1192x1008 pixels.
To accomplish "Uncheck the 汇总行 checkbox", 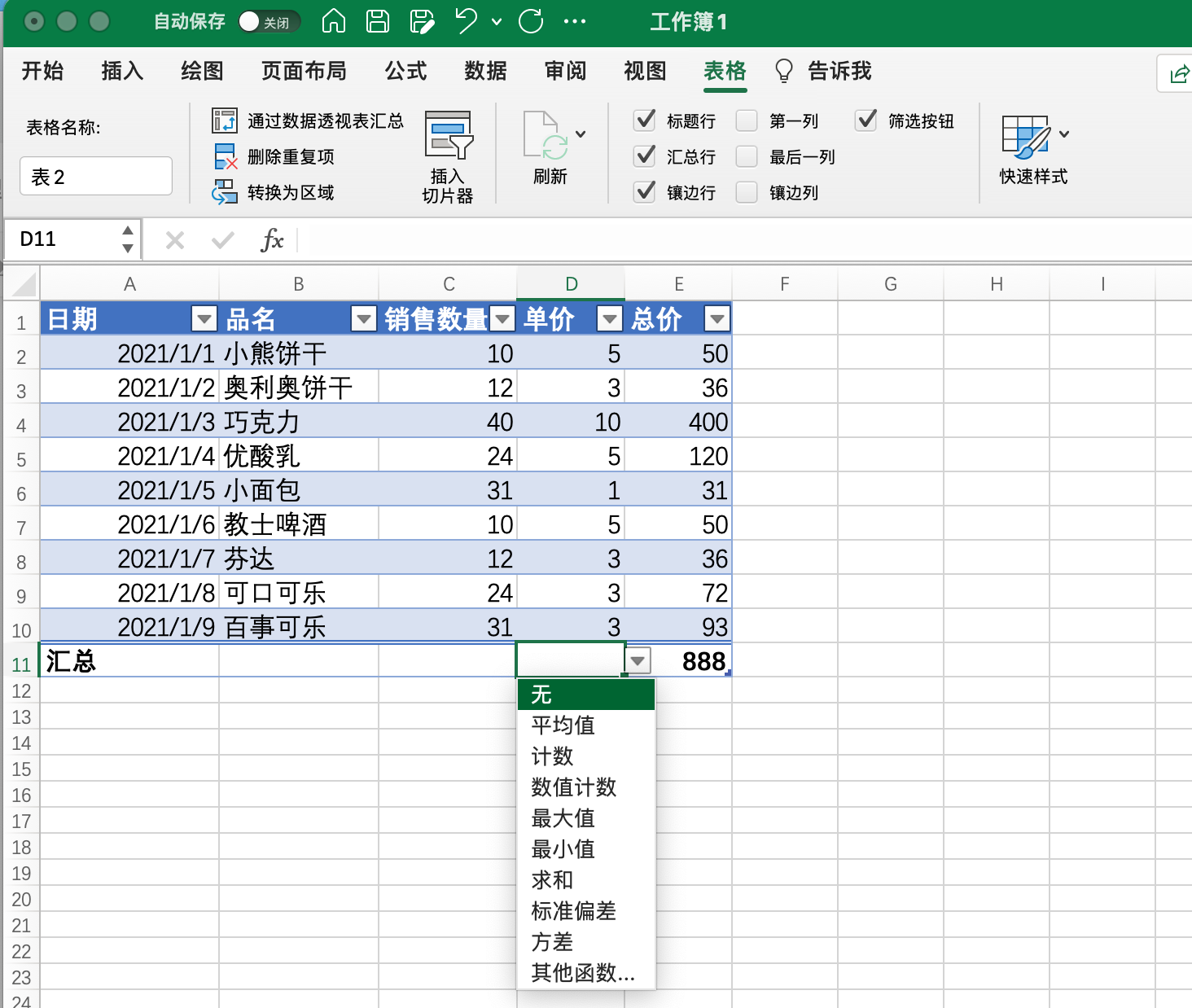I will [x=644, y=156].
